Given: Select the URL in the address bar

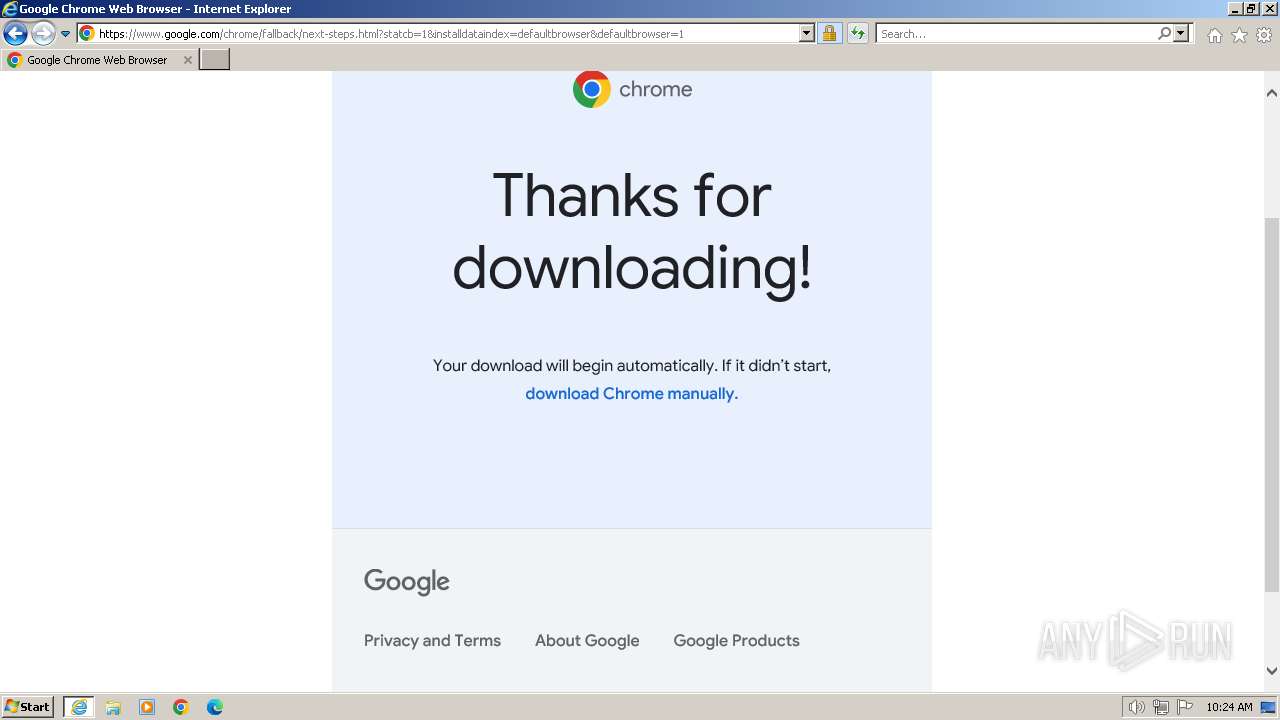Looking at the screenshot, I should pyautogui.click(x=391, y=34).
